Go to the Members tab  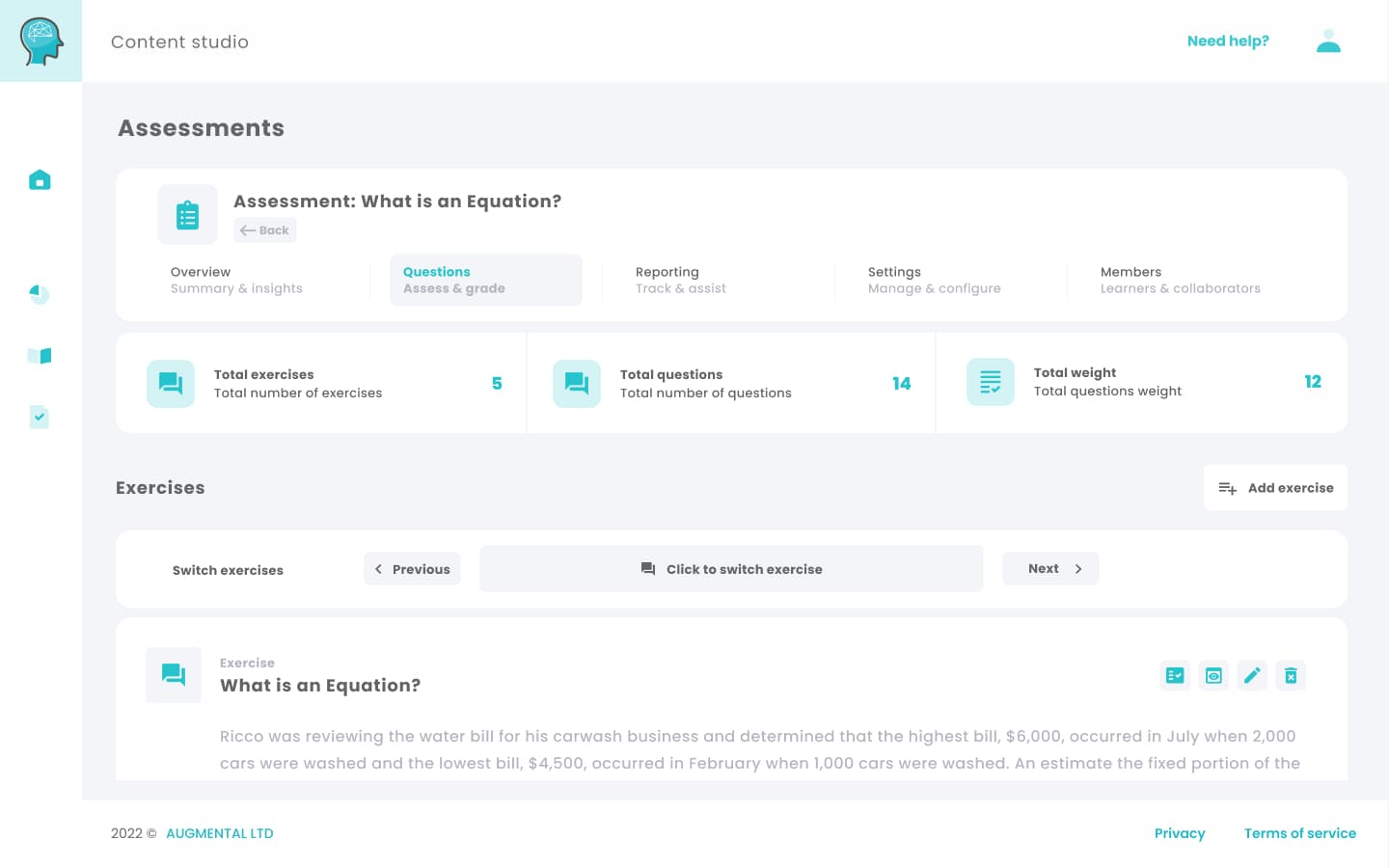(x=1180, y=280)
